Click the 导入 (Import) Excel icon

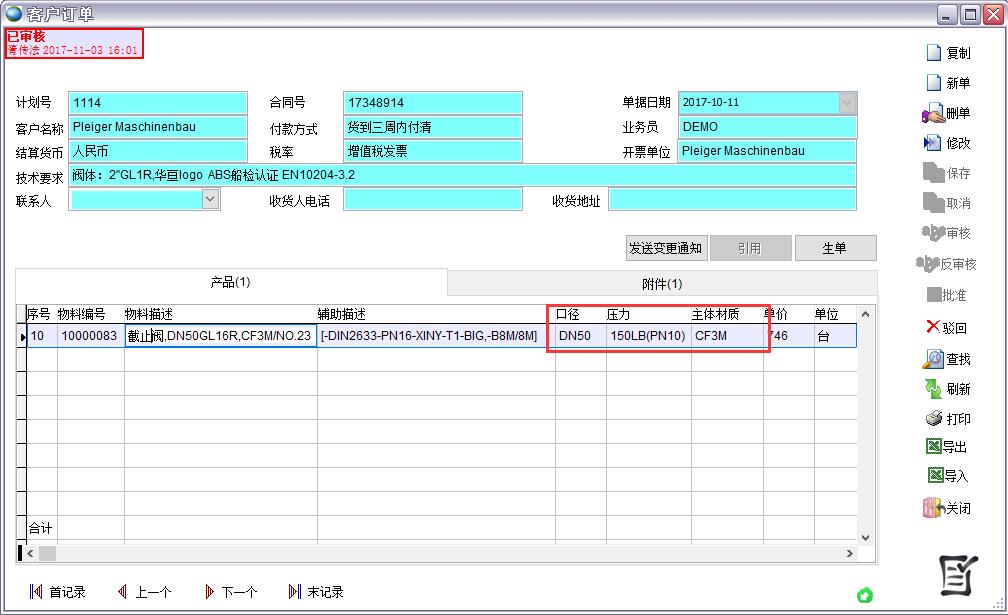click(933, 476)
